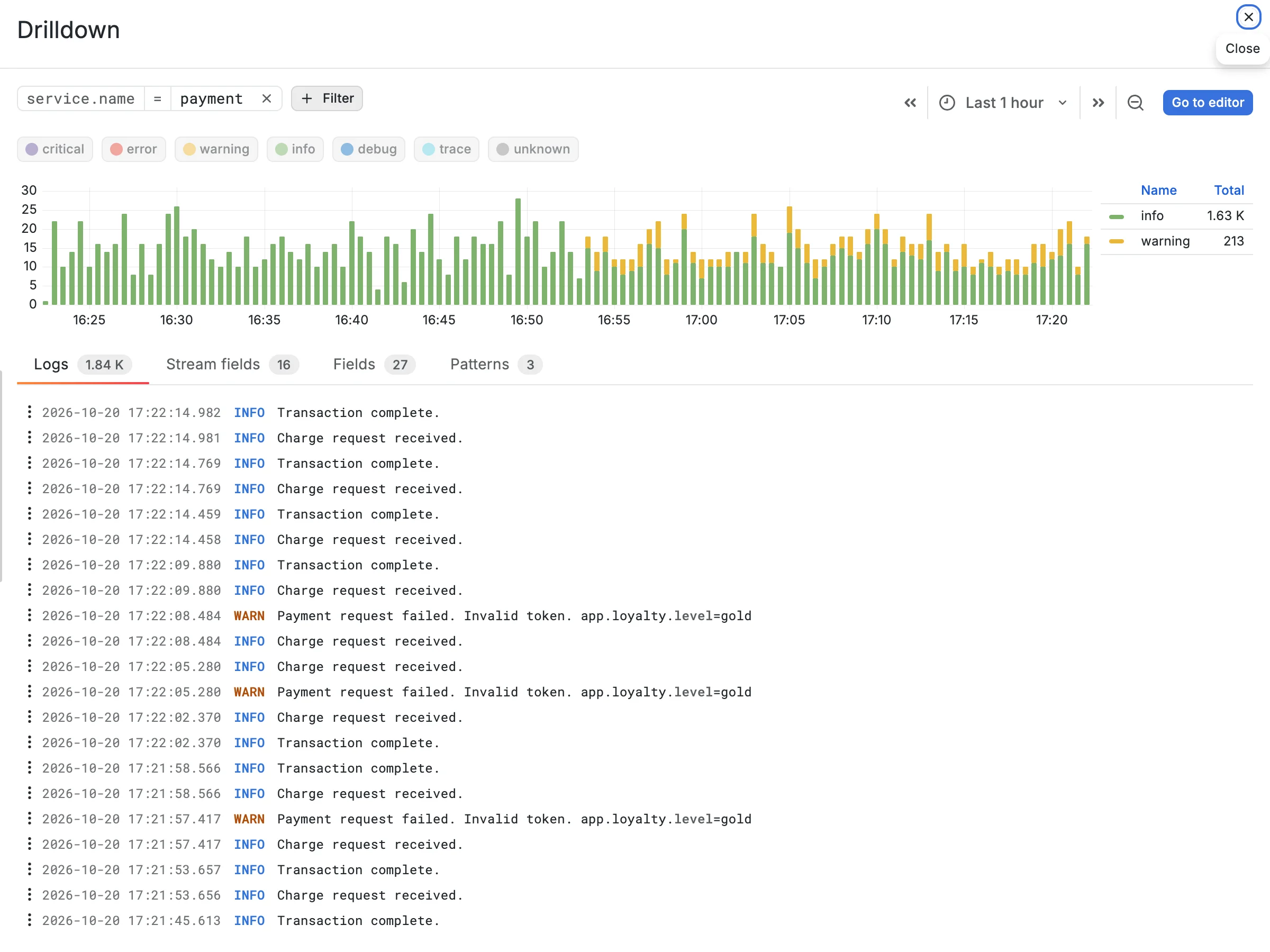This screenshot has width=1270, height=952.
Task: Open row menu for 17:21:58.566 Transaction complete entry
Action: tap(29, 768)
